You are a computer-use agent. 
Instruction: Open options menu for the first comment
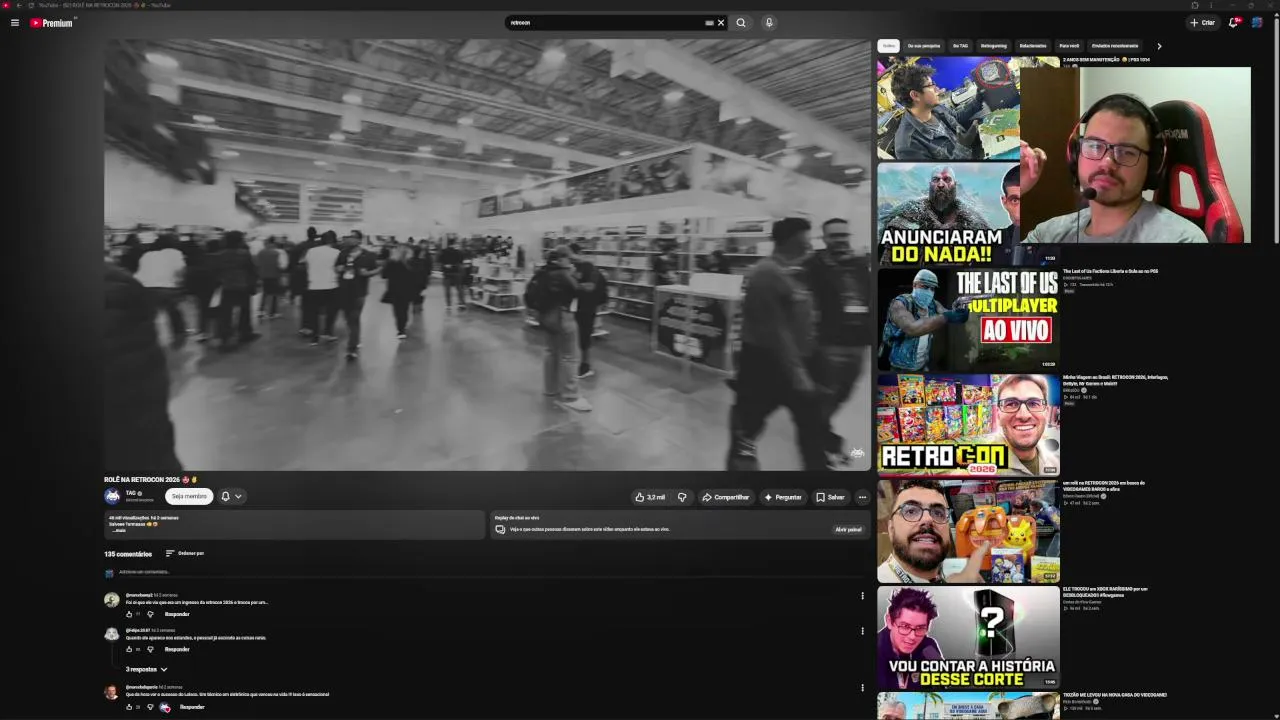(862, 596)
